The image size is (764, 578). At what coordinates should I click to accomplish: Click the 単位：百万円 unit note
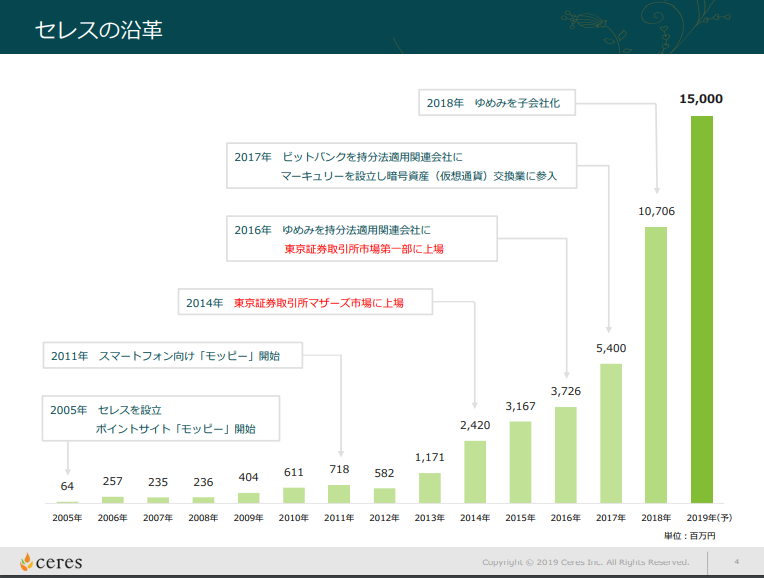tap(689, 536)
